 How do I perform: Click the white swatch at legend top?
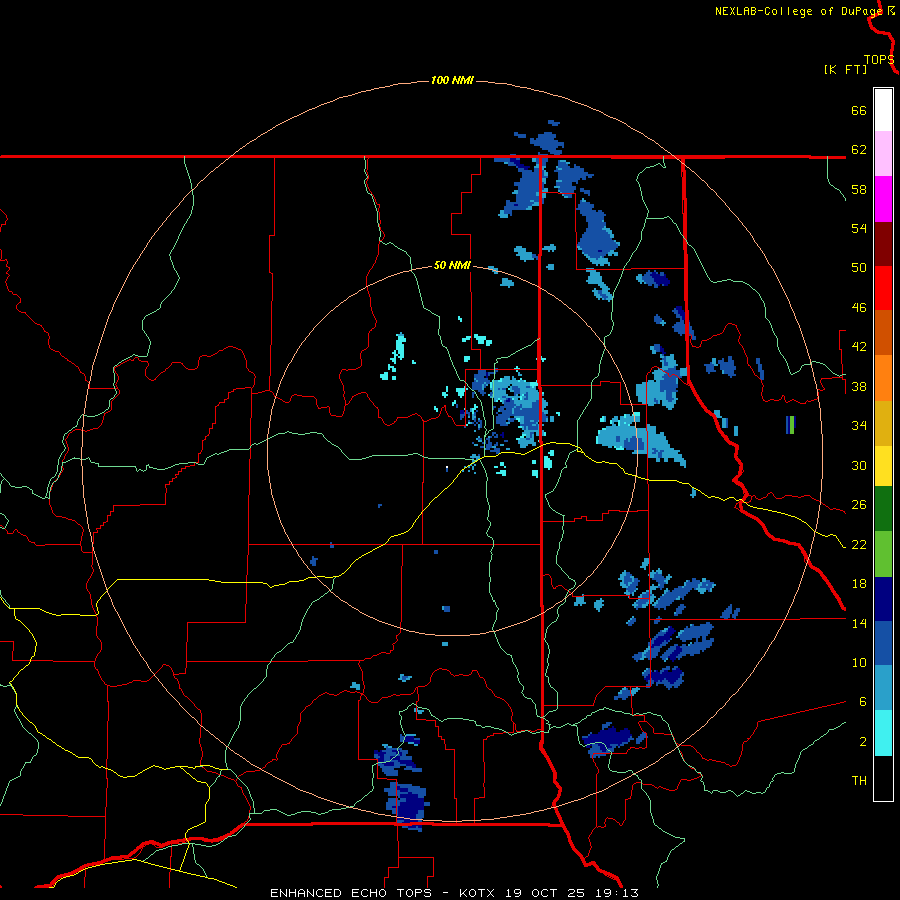[883, 110]
